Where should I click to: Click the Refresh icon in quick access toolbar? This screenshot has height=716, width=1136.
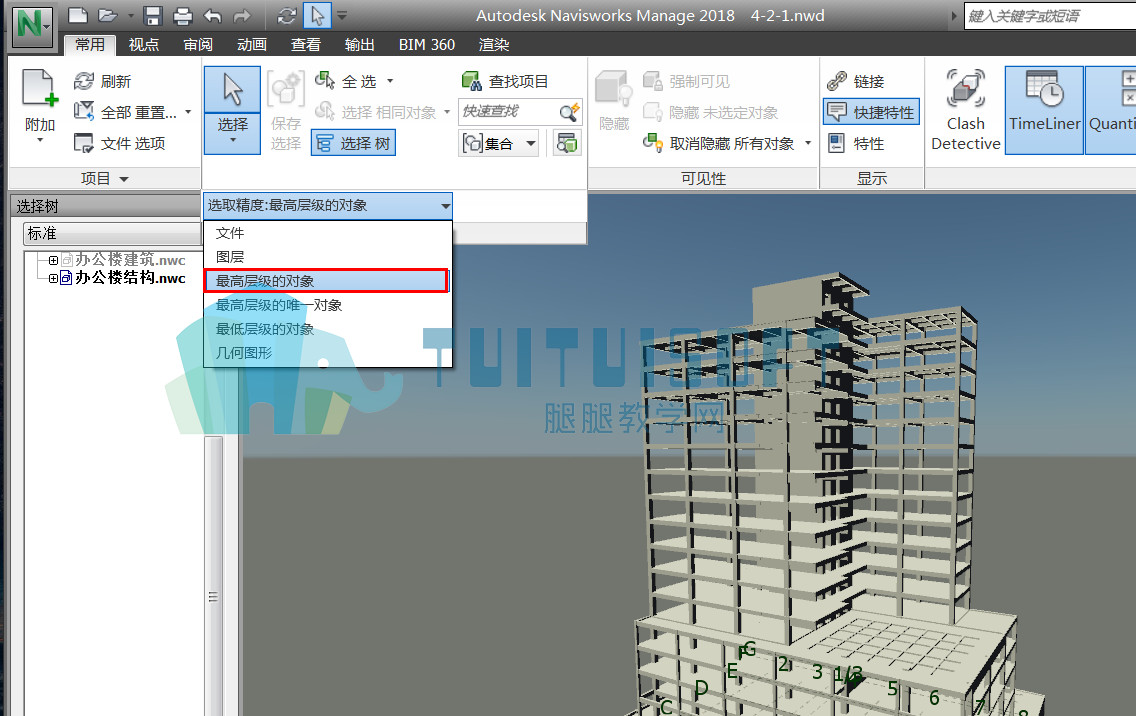(x=287, y=15)
